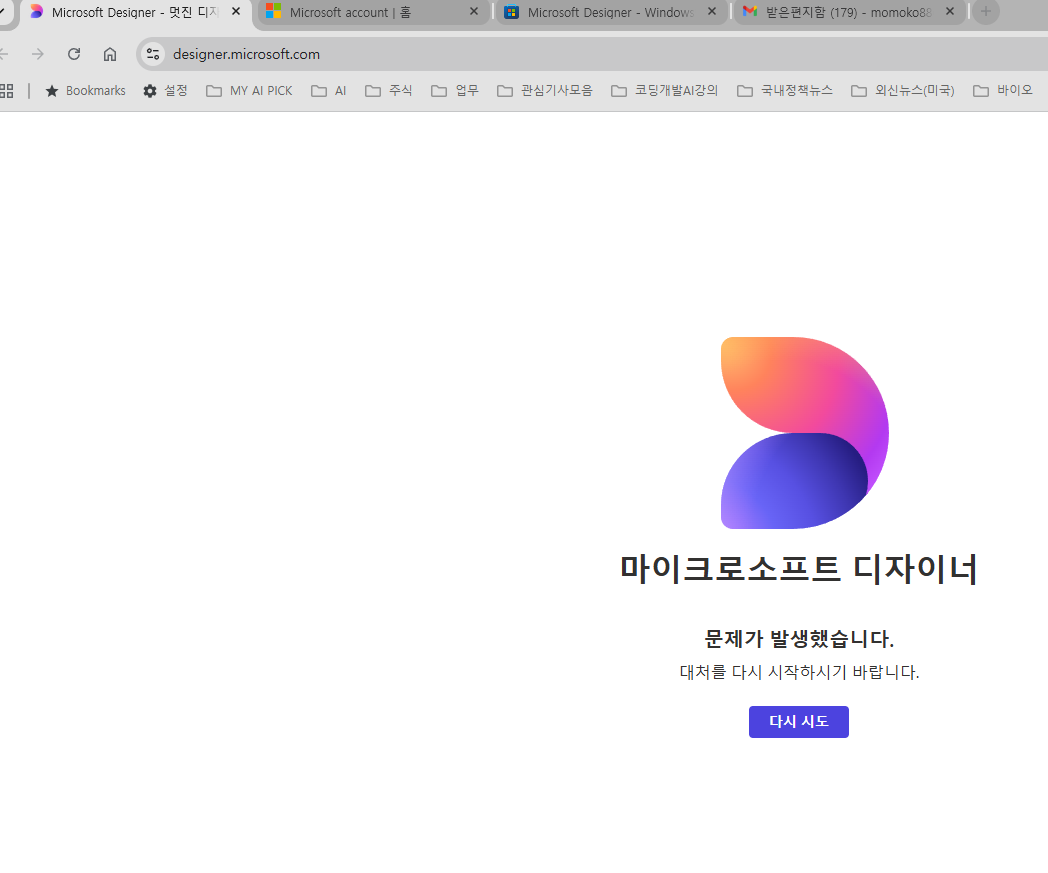The image size is (1048, 873).
Task: Open the 코딩개발AI강의 bookmark folder
Action: click(664, 91)
